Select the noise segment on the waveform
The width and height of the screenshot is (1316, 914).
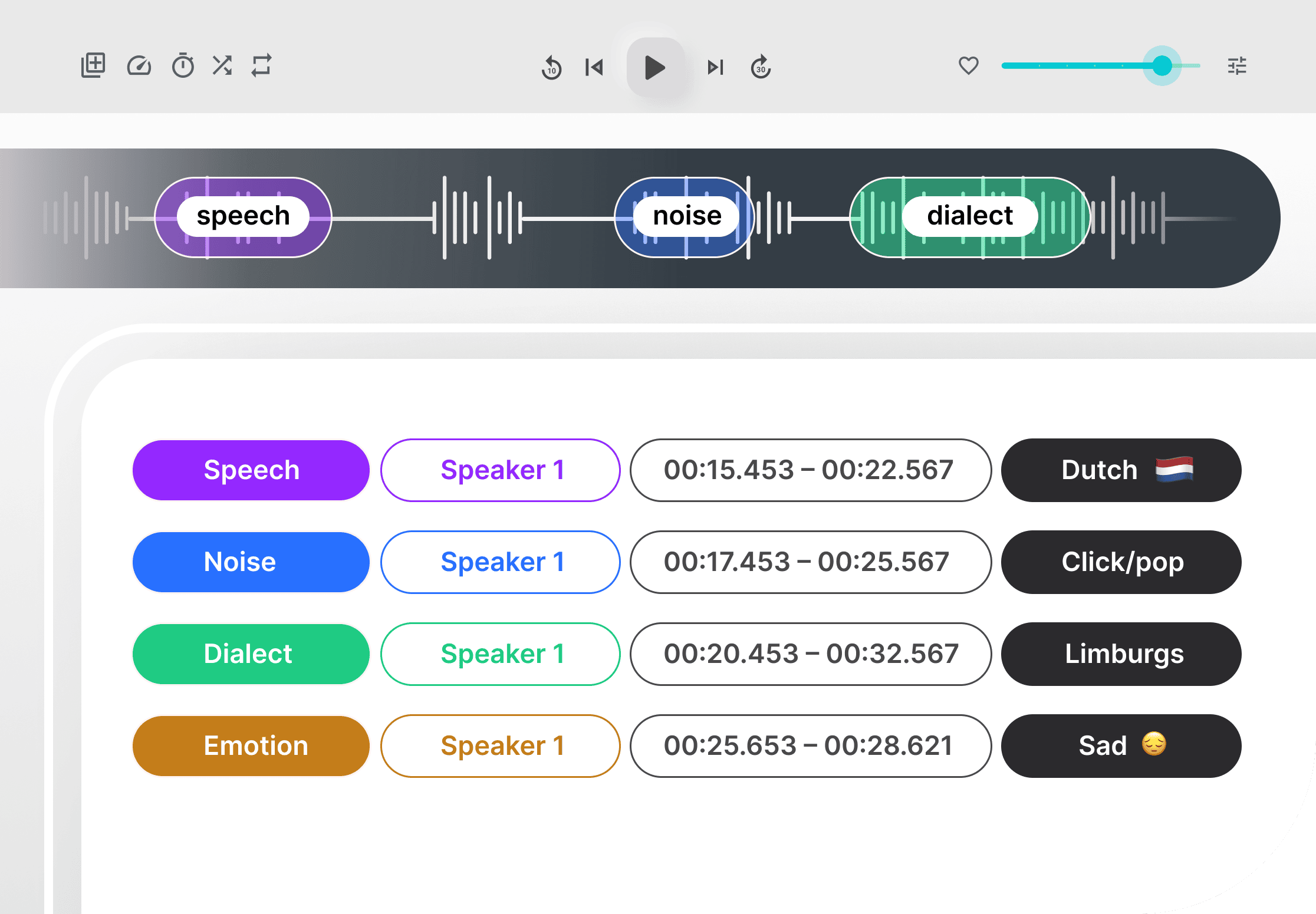pyautogui.click(x=684, y=217)
